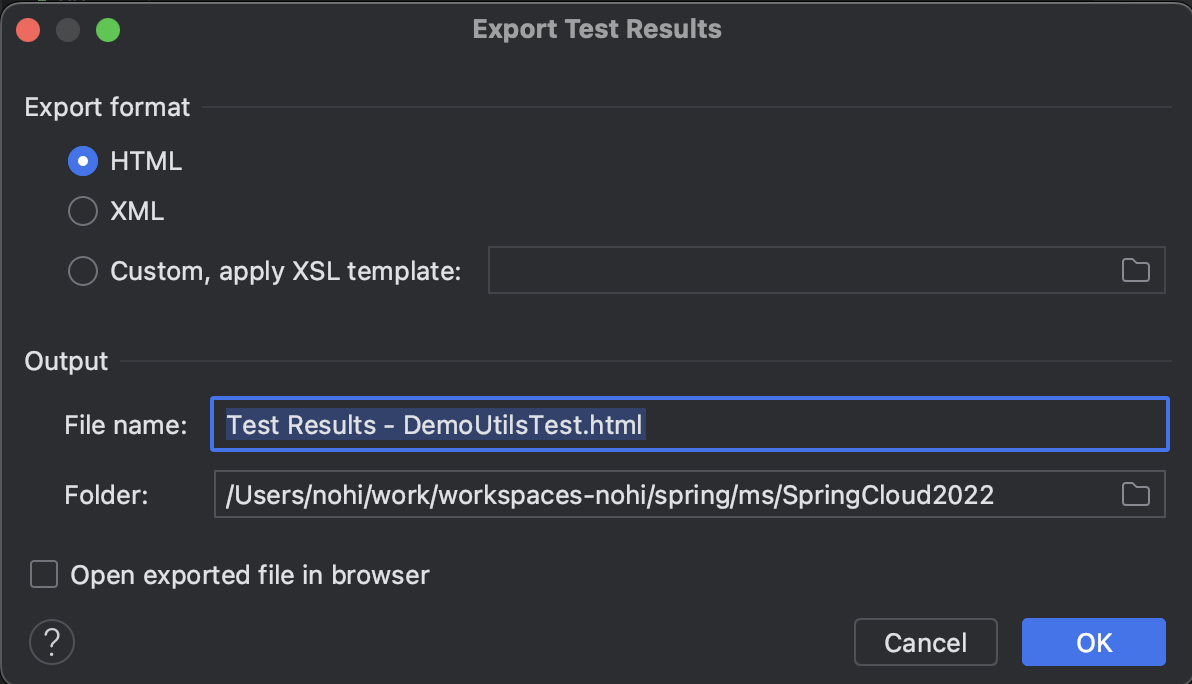1192x684 pixels.
Task: Browse for an XSL template file
Action: (x=1135, y=271)
